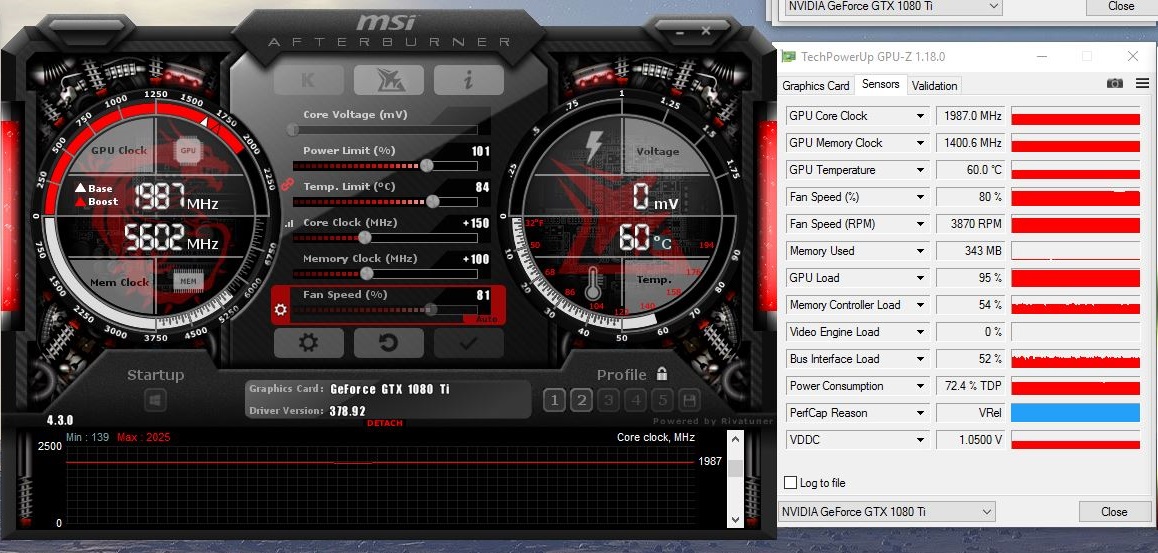Click the graph scrollbar up arrow
Screen dimensions: 1158x553
pos(736,441)
